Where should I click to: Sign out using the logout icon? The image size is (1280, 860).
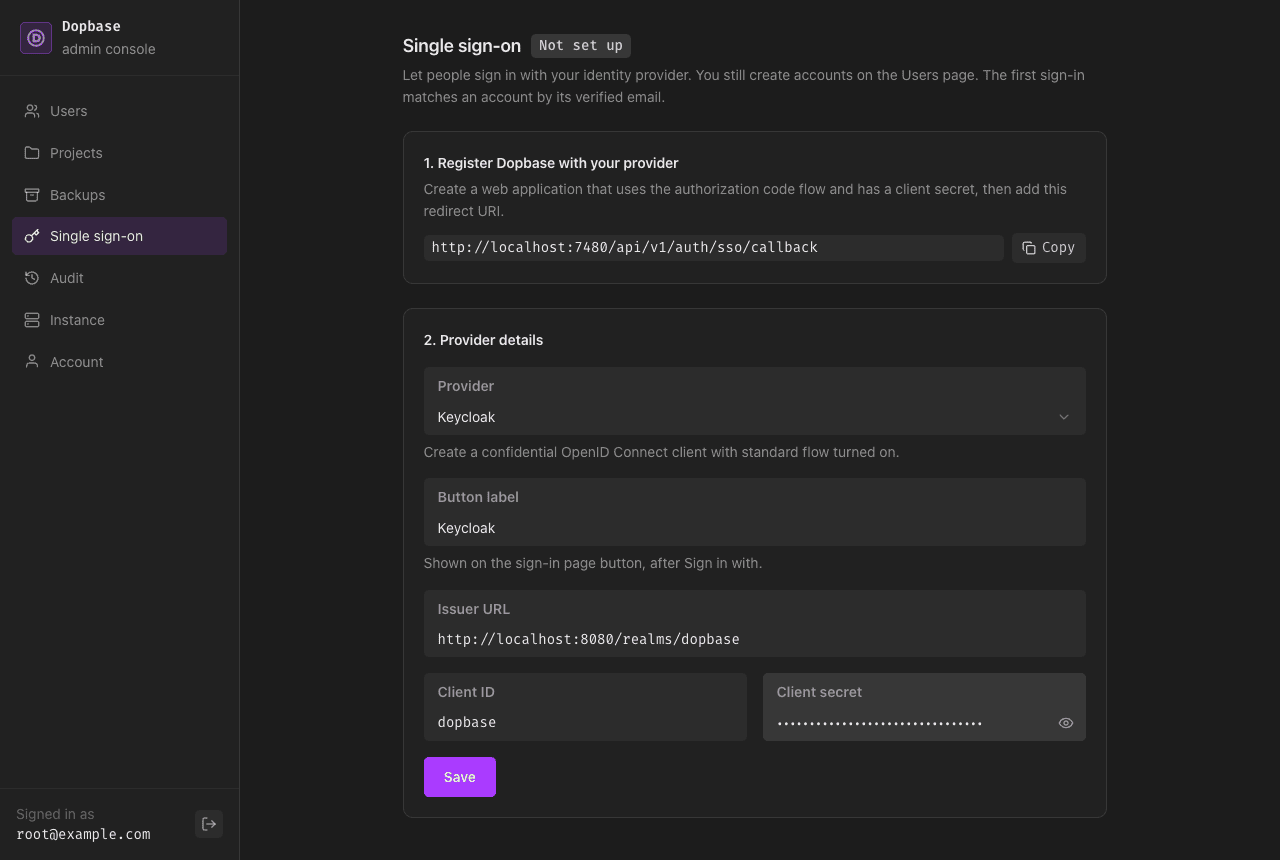tap(209, 824)
